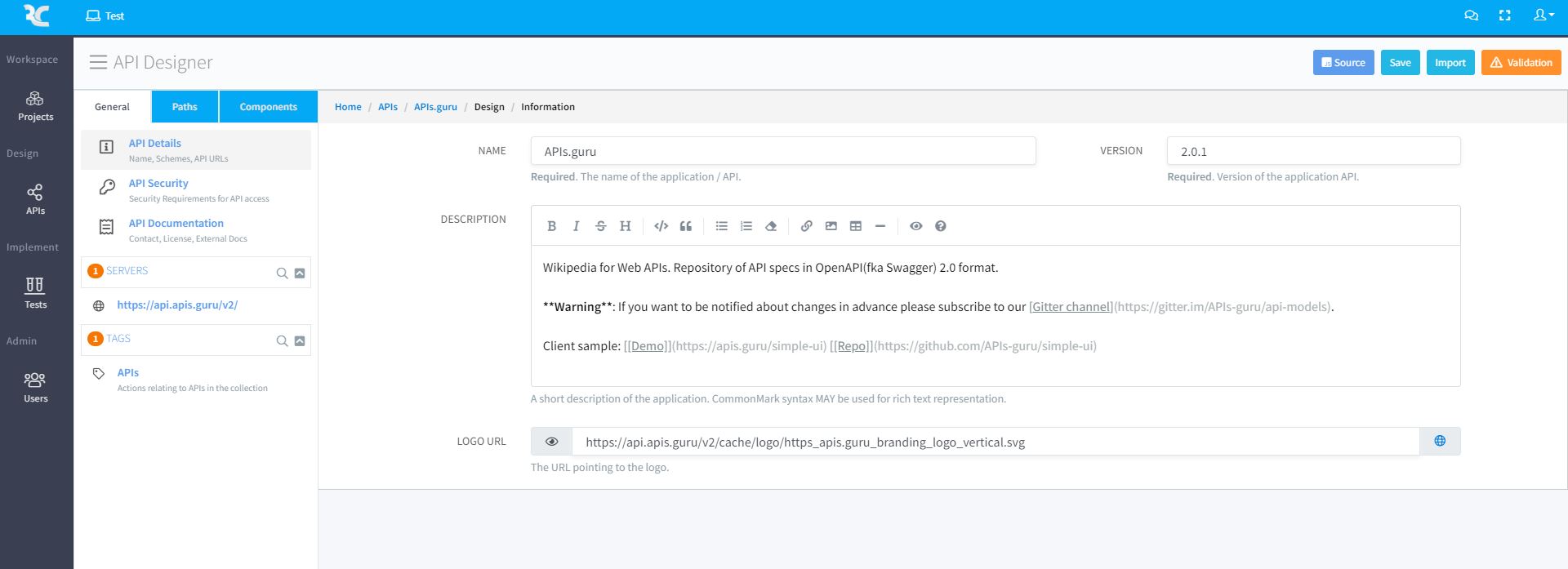Insert a hyperlink in description
The image size is (1568, 569).
[x=807, y=226]
